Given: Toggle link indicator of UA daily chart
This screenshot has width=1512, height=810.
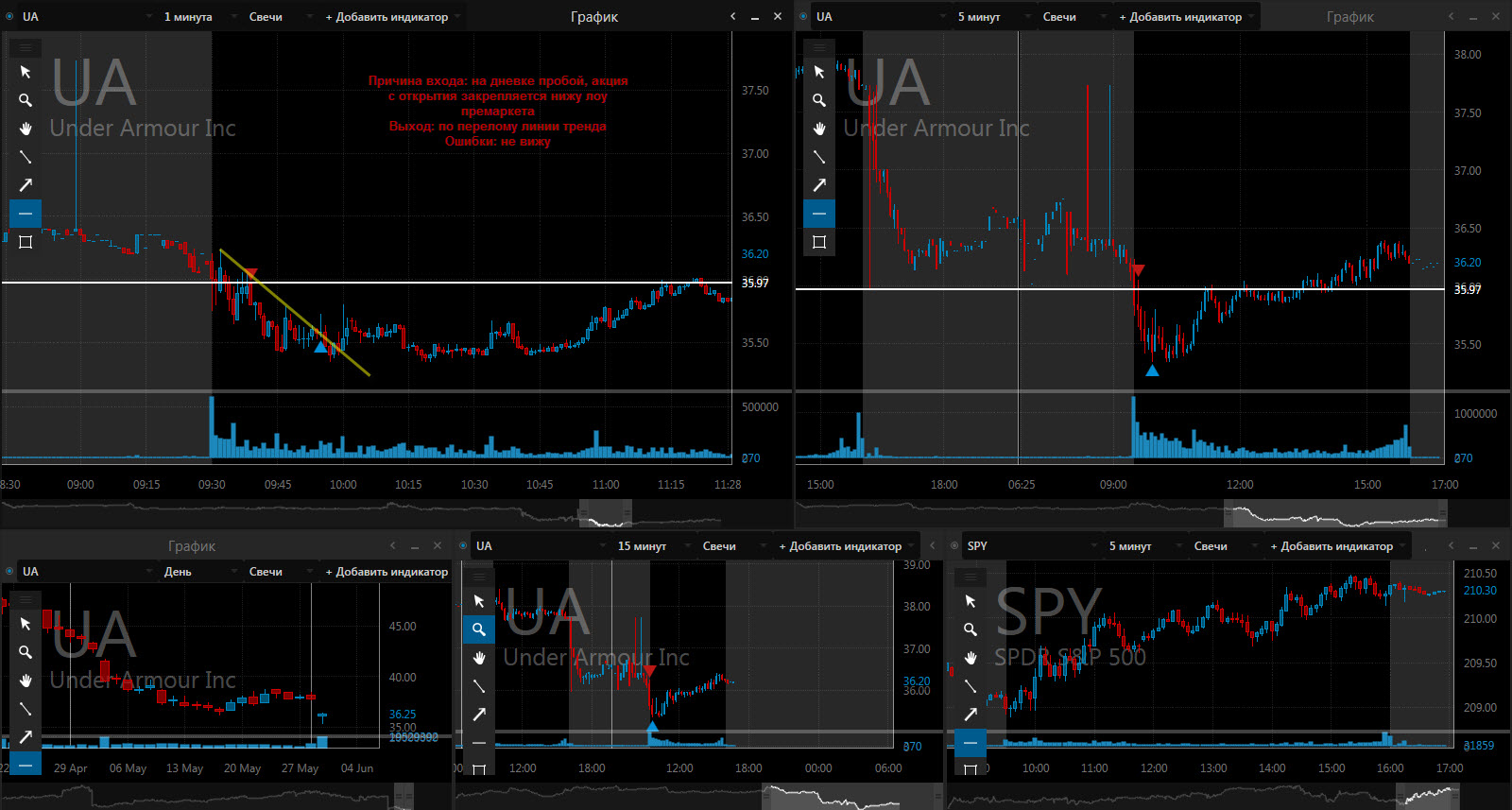Looking at the screenshot, I should point(9,571).
